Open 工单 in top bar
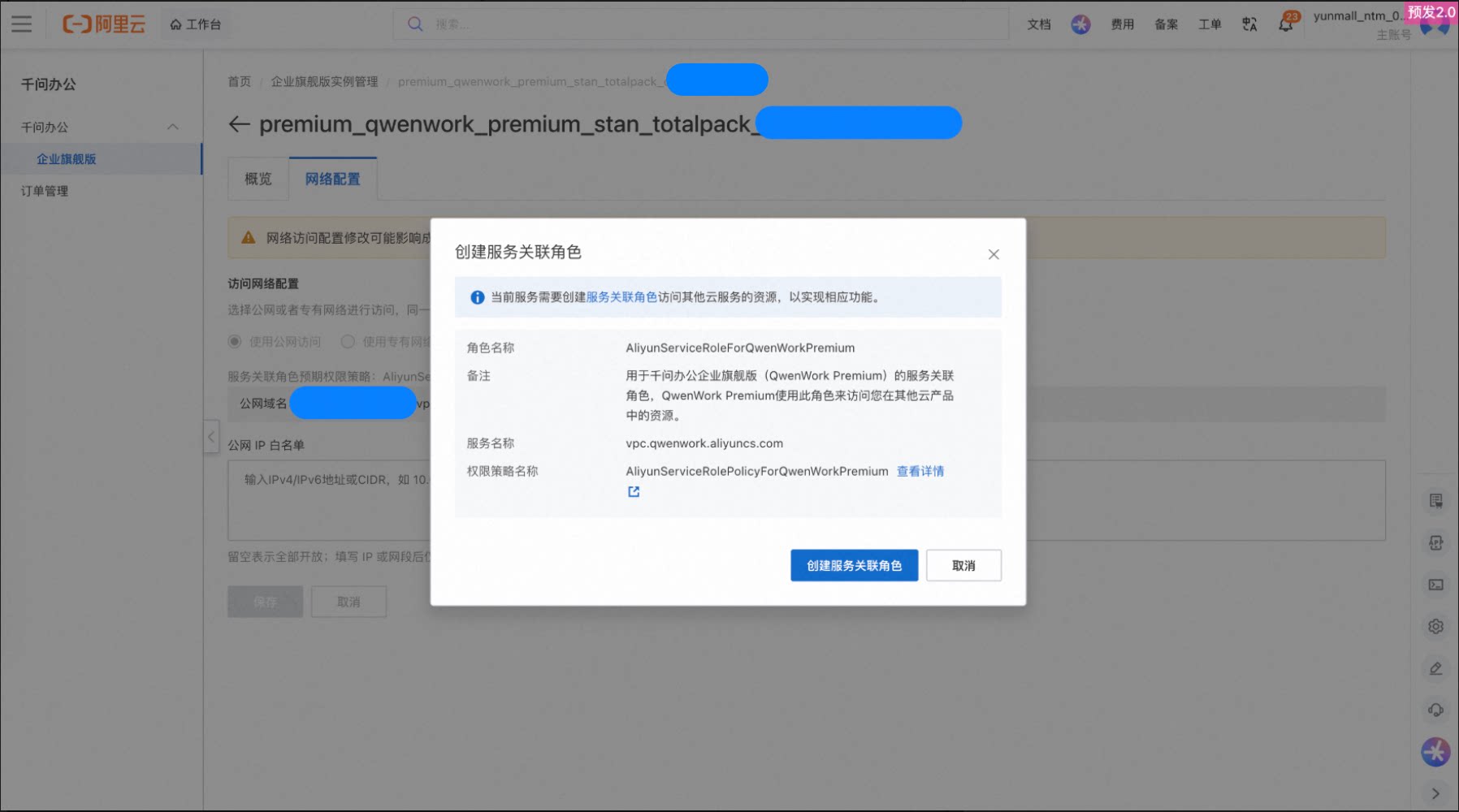1459x812 pixels. [x=1210, y=24]
